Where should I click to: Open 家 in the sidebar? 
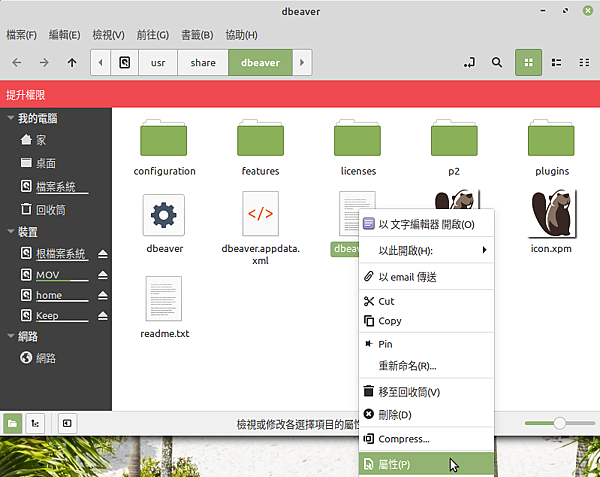pos(56,140)
